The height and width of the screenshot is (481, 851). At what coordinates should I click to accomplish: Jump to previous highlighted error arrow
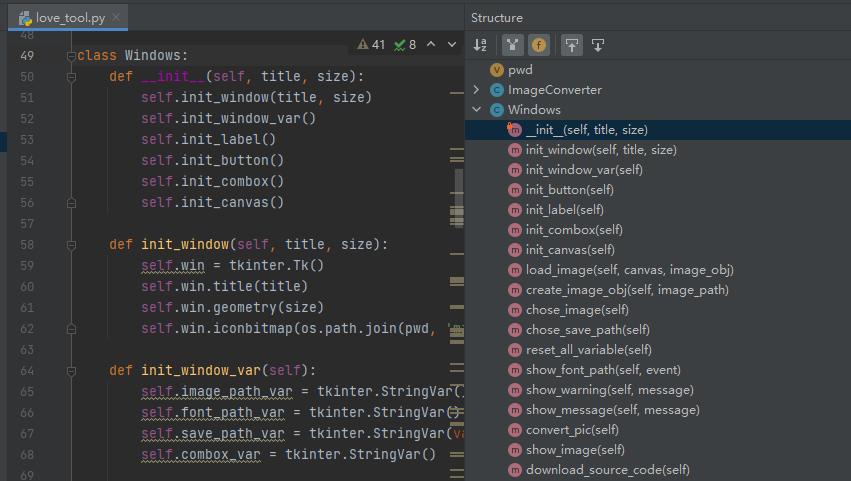431,45
